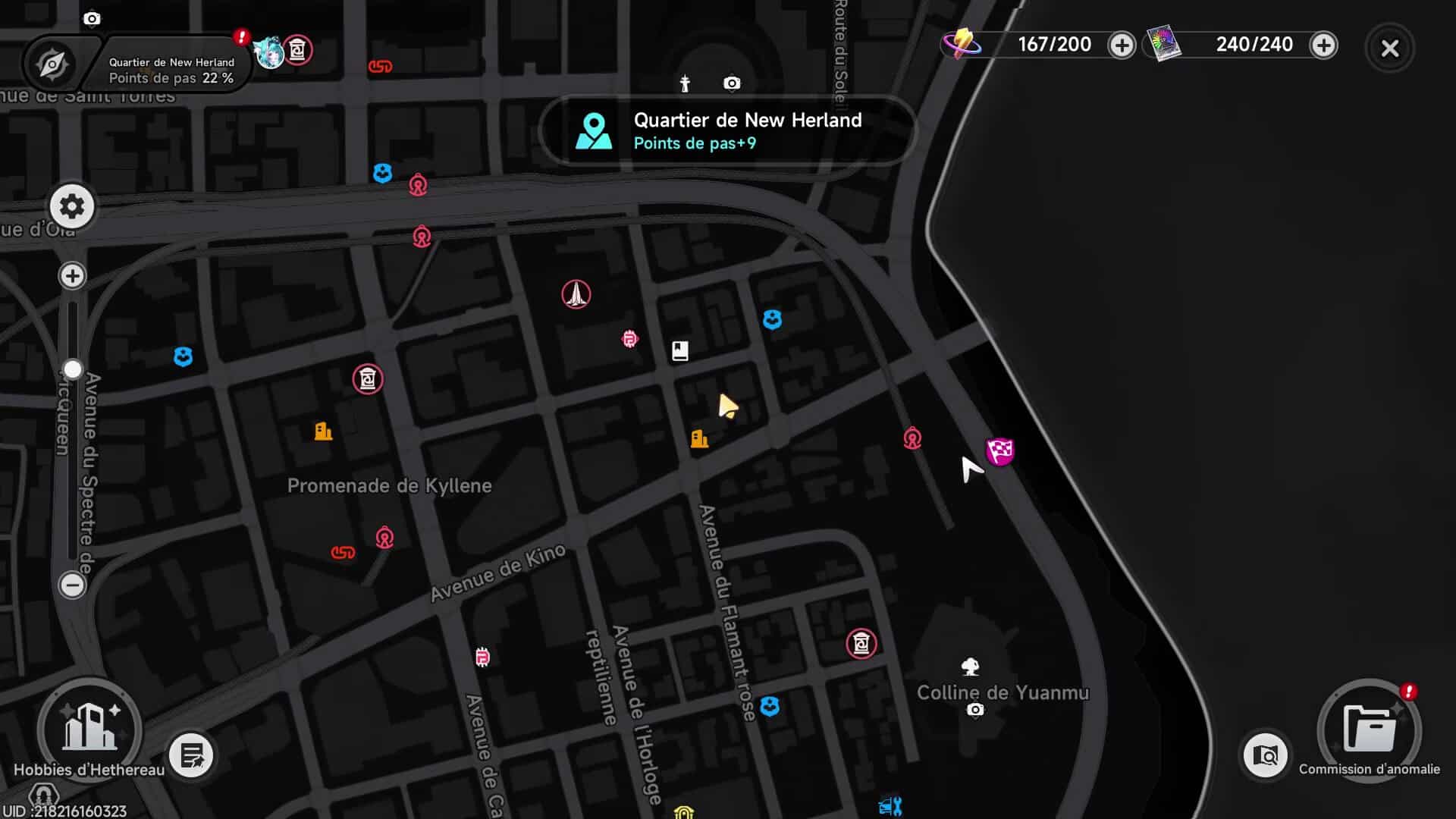Click the Promenade de Kyllene label
Screen dimensions: 1456x819
pos(390,485)
